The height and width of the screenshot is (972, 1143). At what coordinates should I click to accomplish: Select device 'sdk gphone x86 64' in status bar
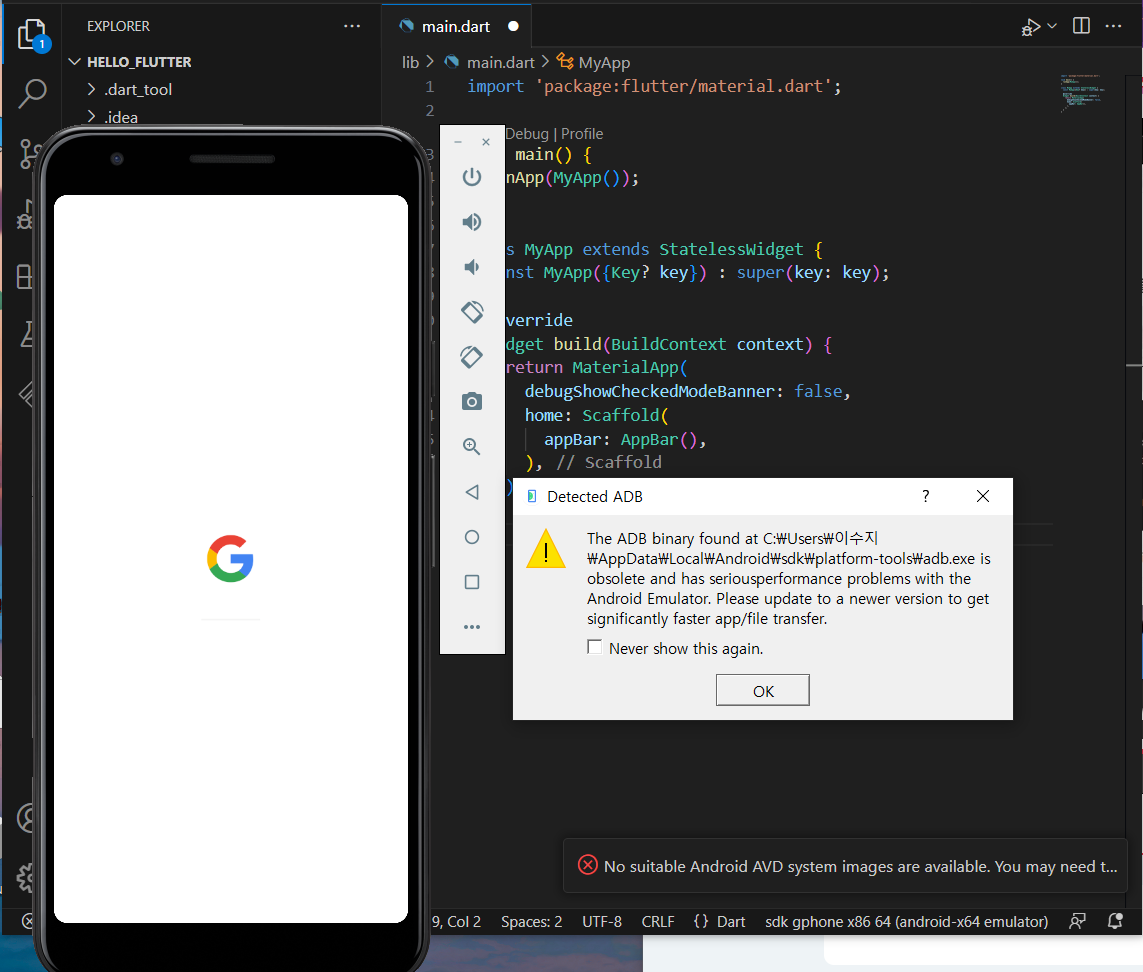click(906, 922)
